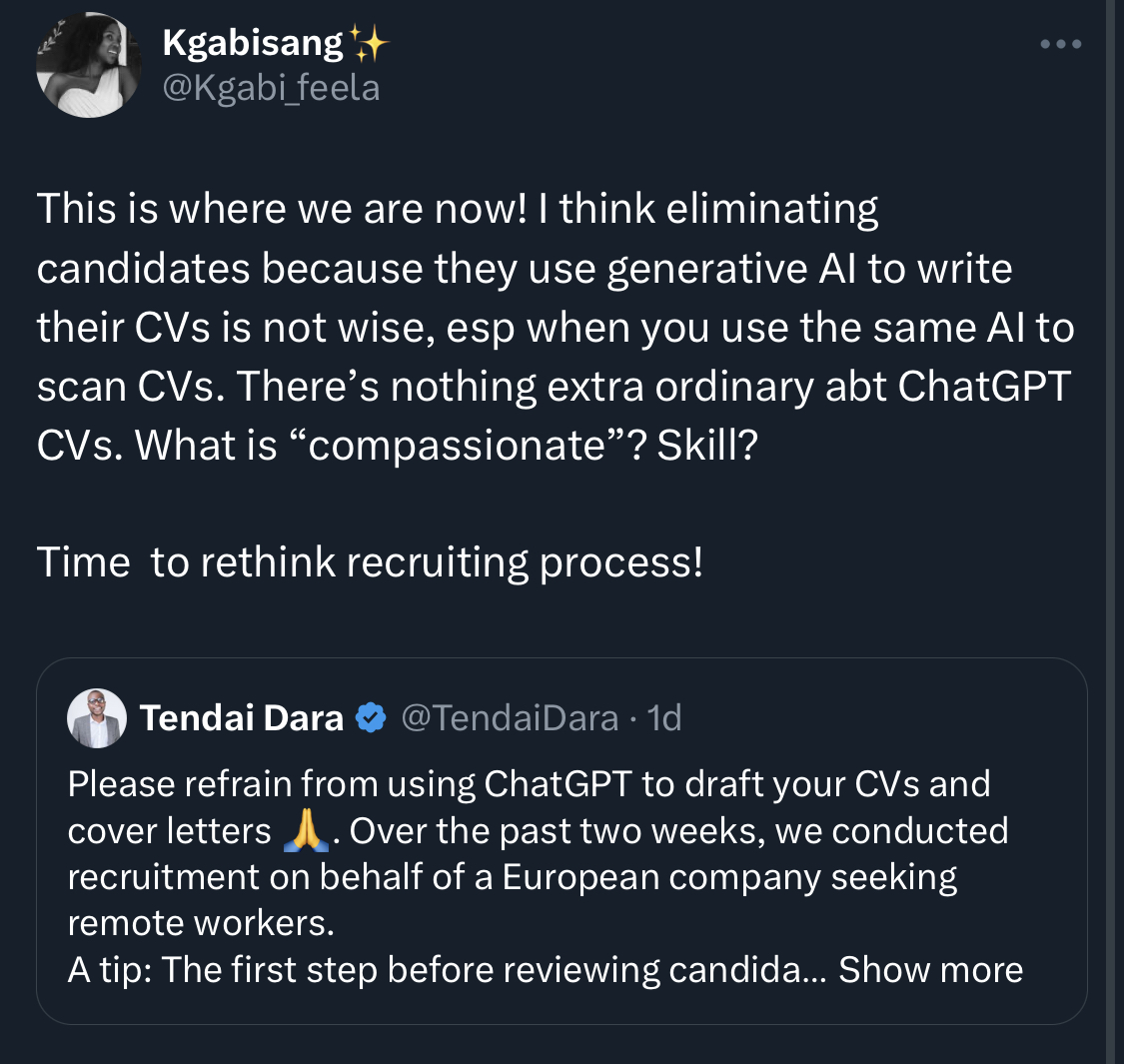The height and width of the screenshot is (1064, 1124).
Task: Click the @TendaiDara handle
Action: 510,717
